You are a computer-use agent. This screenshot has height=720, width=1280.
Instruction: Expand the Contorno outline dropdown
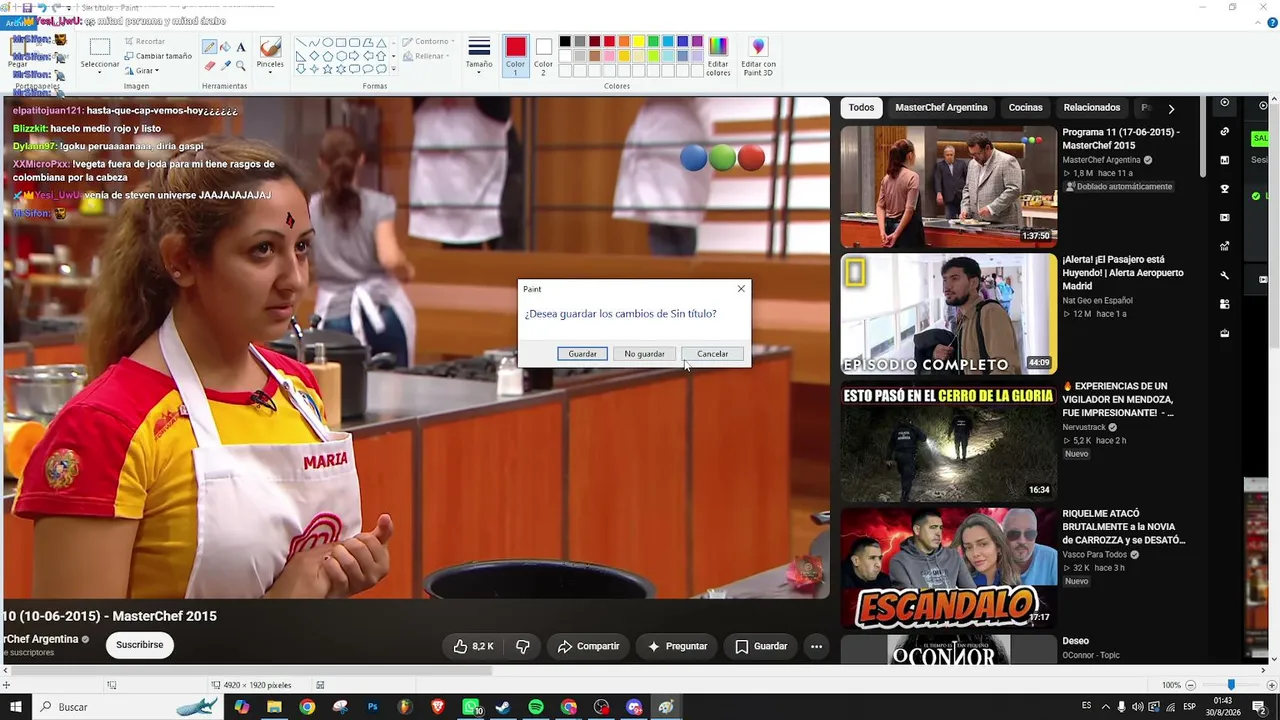click(428, 42)
